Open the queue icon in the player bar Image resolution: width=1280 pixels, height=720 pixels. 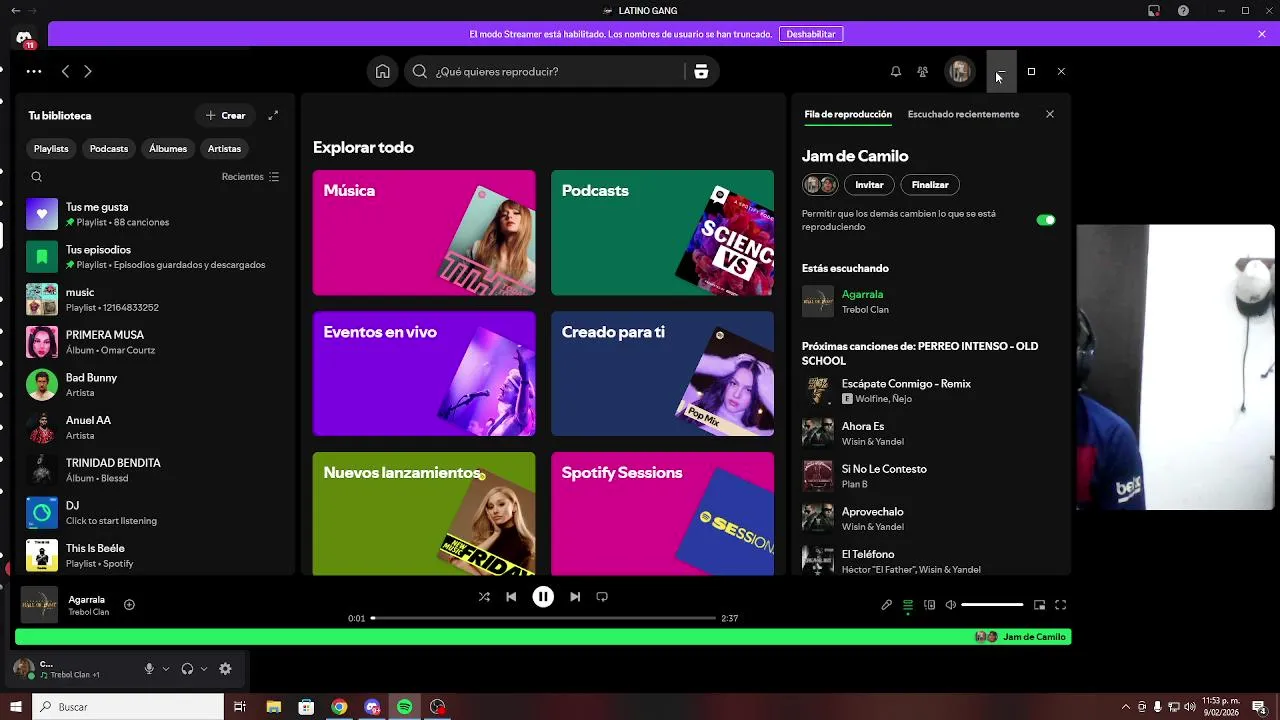pyautogui.click(x=908, y=605)
